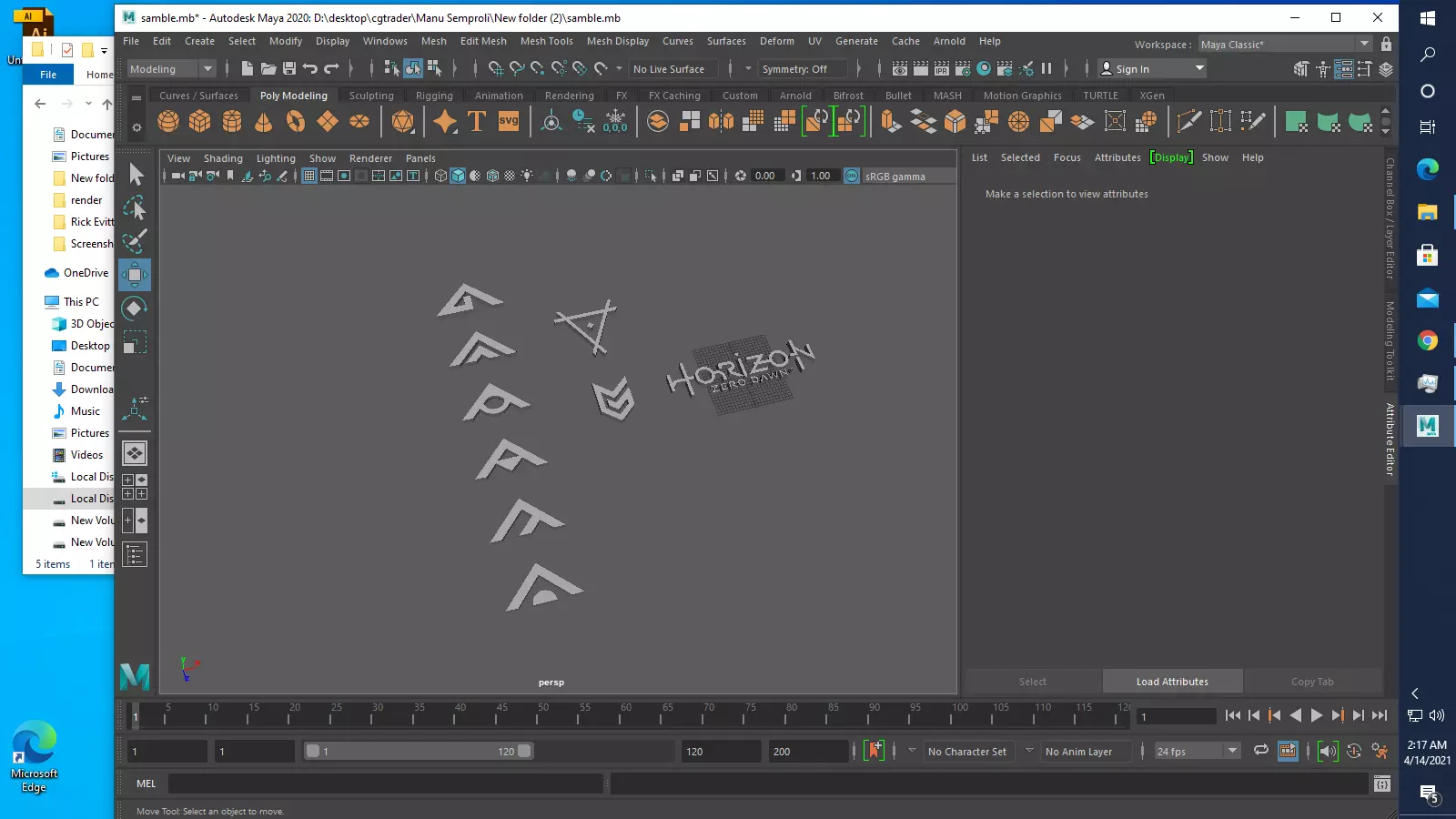Create a polygon cube from the shelf
1456x819 pixels.
[200, 121]
